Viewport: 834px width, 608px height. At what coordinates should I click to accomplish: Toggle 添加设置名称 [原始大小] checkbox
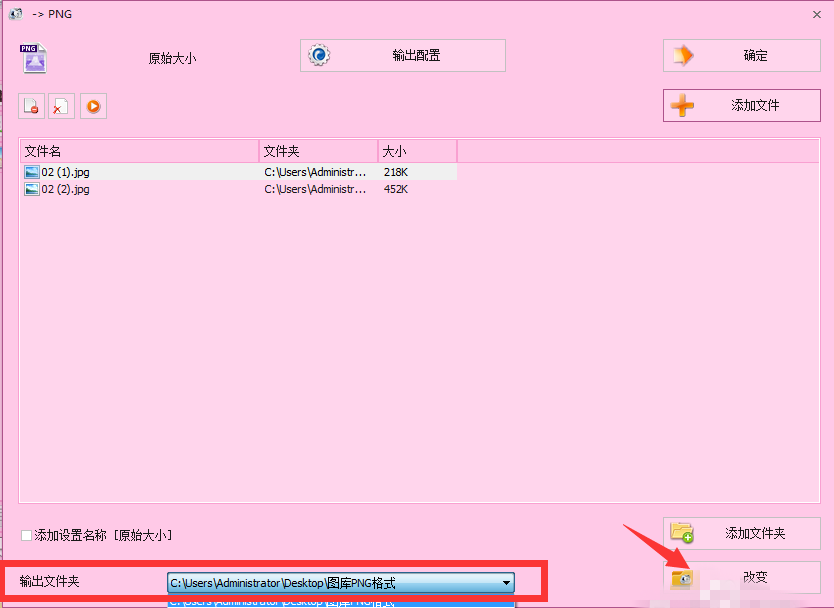click(x=26, y=535)
